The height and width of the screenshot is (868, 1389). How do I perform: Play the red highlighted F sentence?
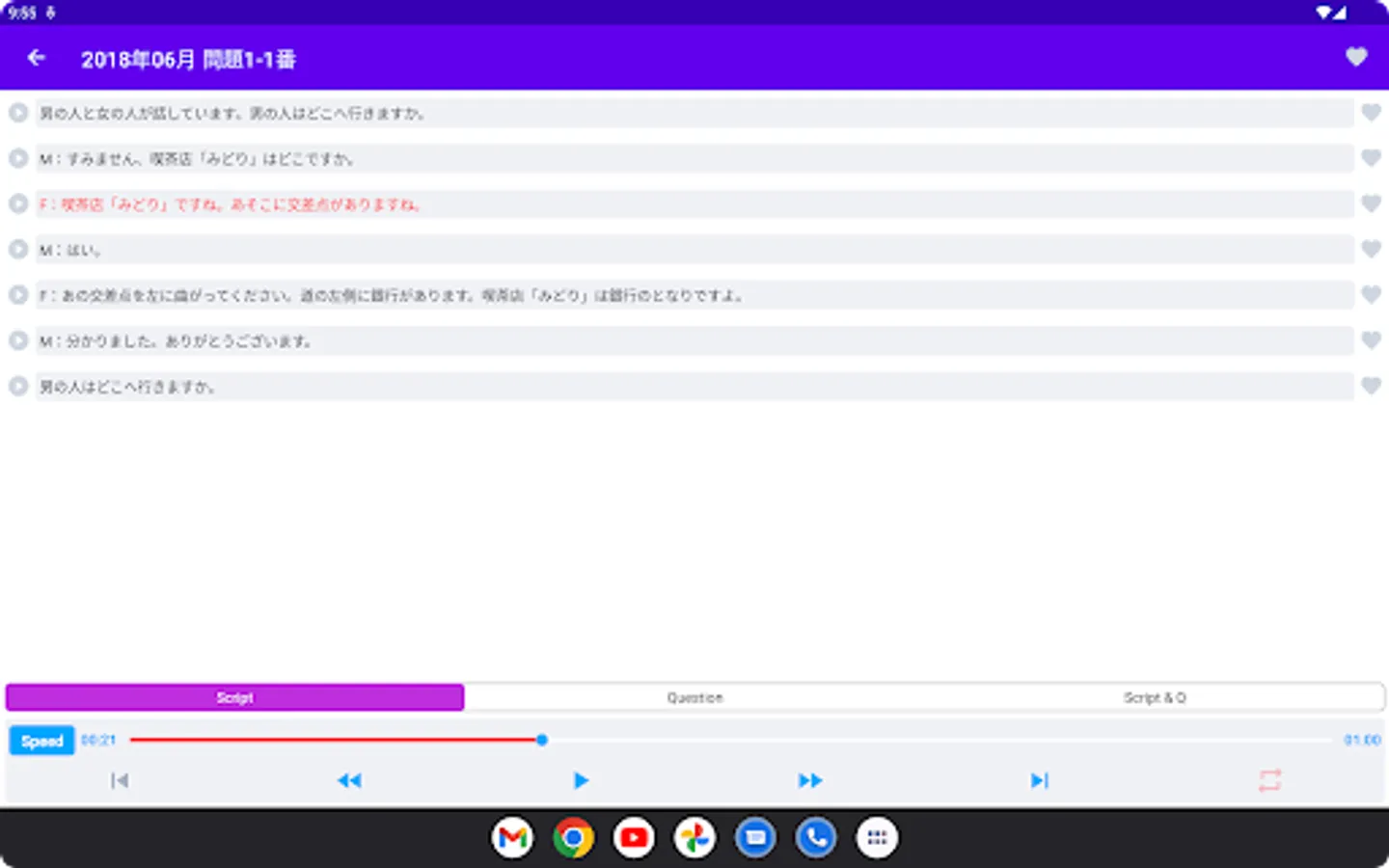pyautogui.click(x=17, y=203)
